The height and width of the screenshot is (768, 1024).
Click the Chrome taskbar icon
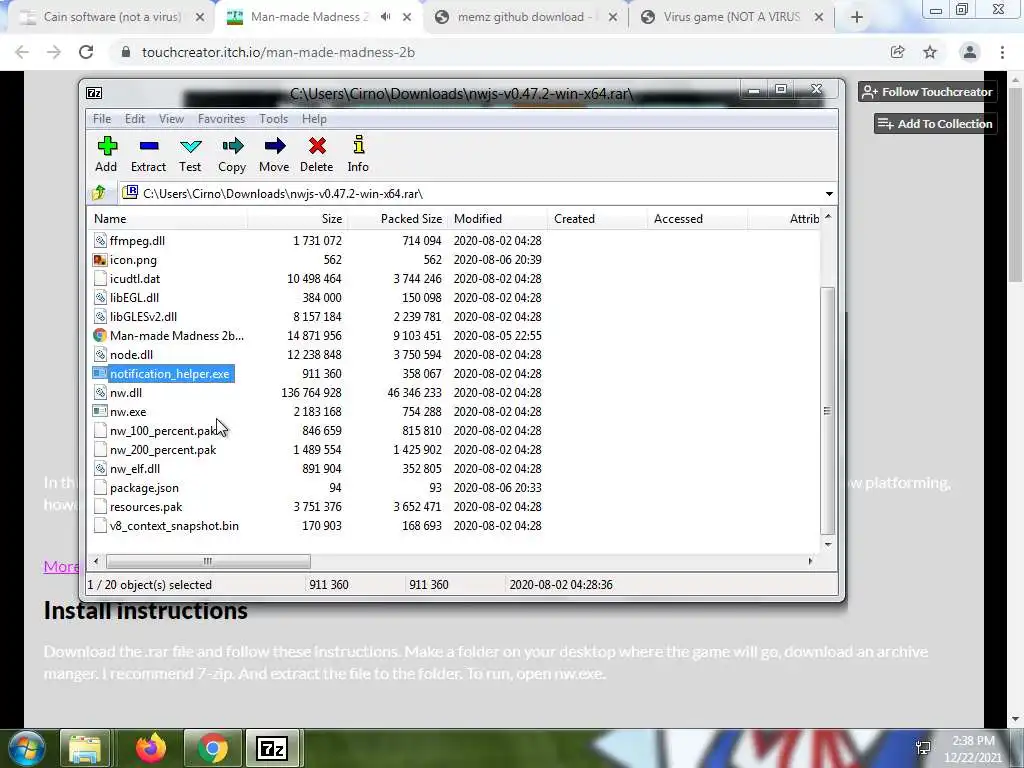coord(212,748)
